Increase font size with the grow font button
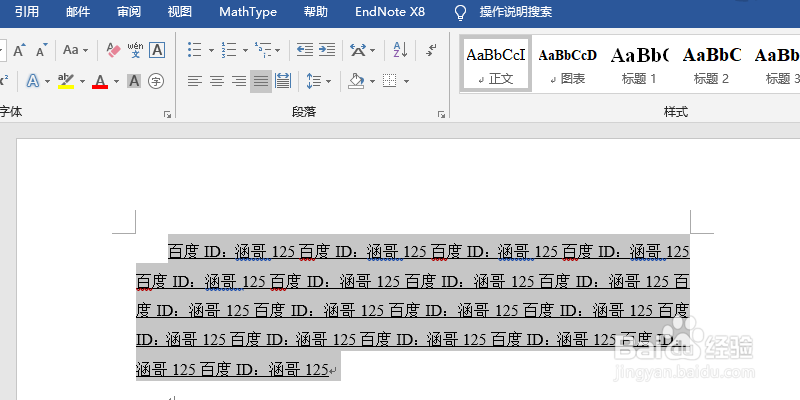This screenshot has height=400, width=800. (x=19, y=50)
